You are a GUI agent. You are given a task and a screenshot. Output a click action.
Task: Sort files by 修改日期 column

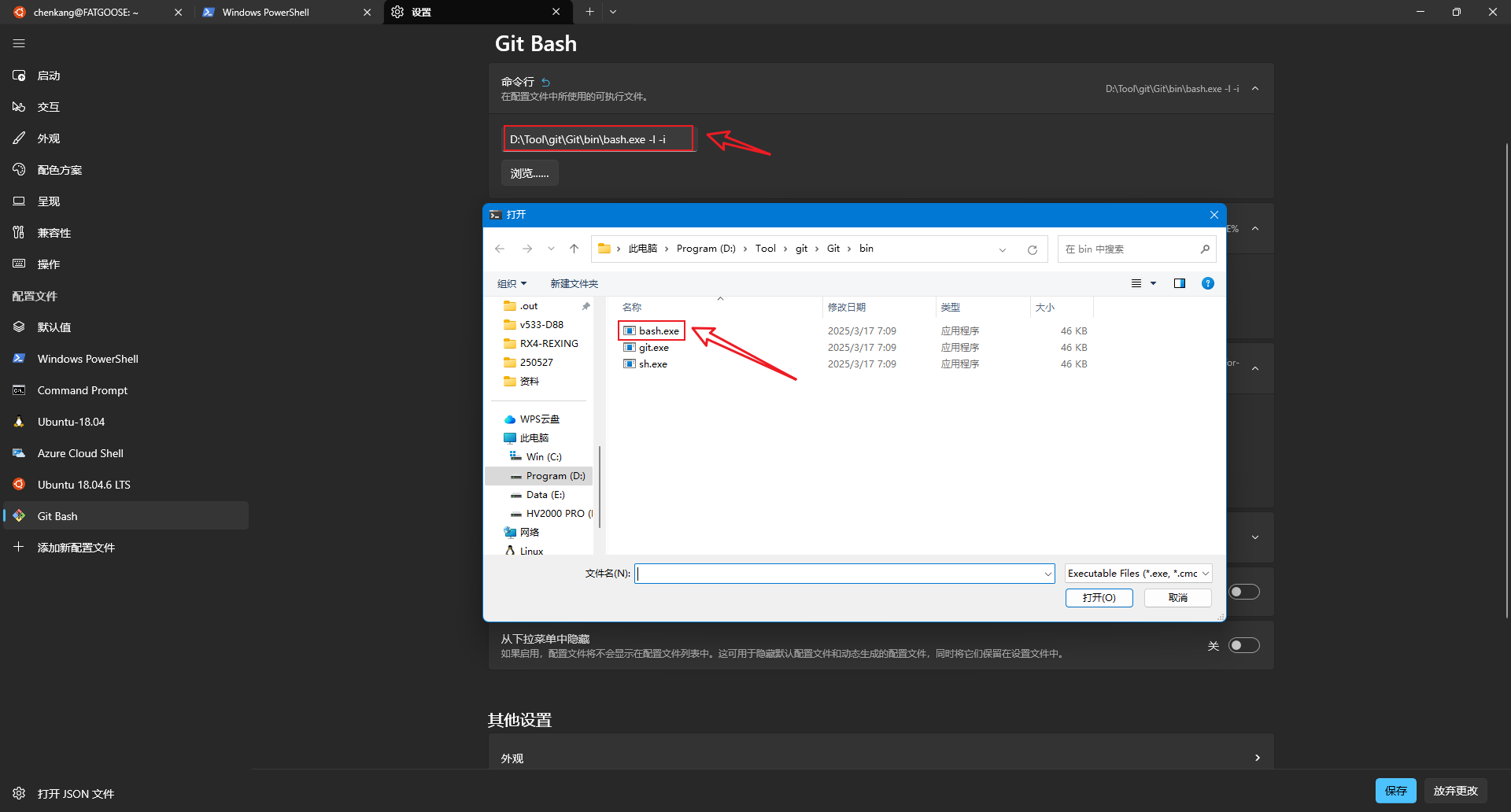pos(879,307)
